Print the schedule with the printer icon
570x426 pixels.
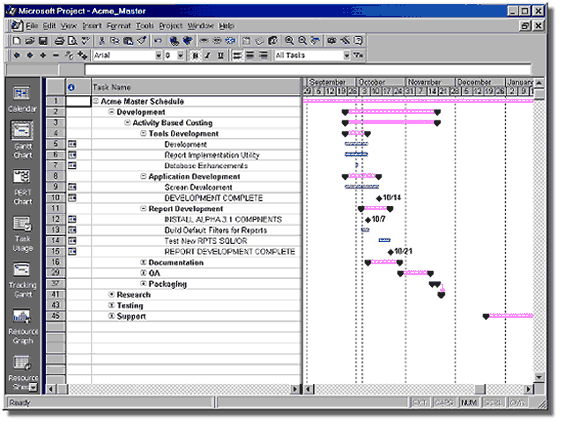[x=59, y=41]
